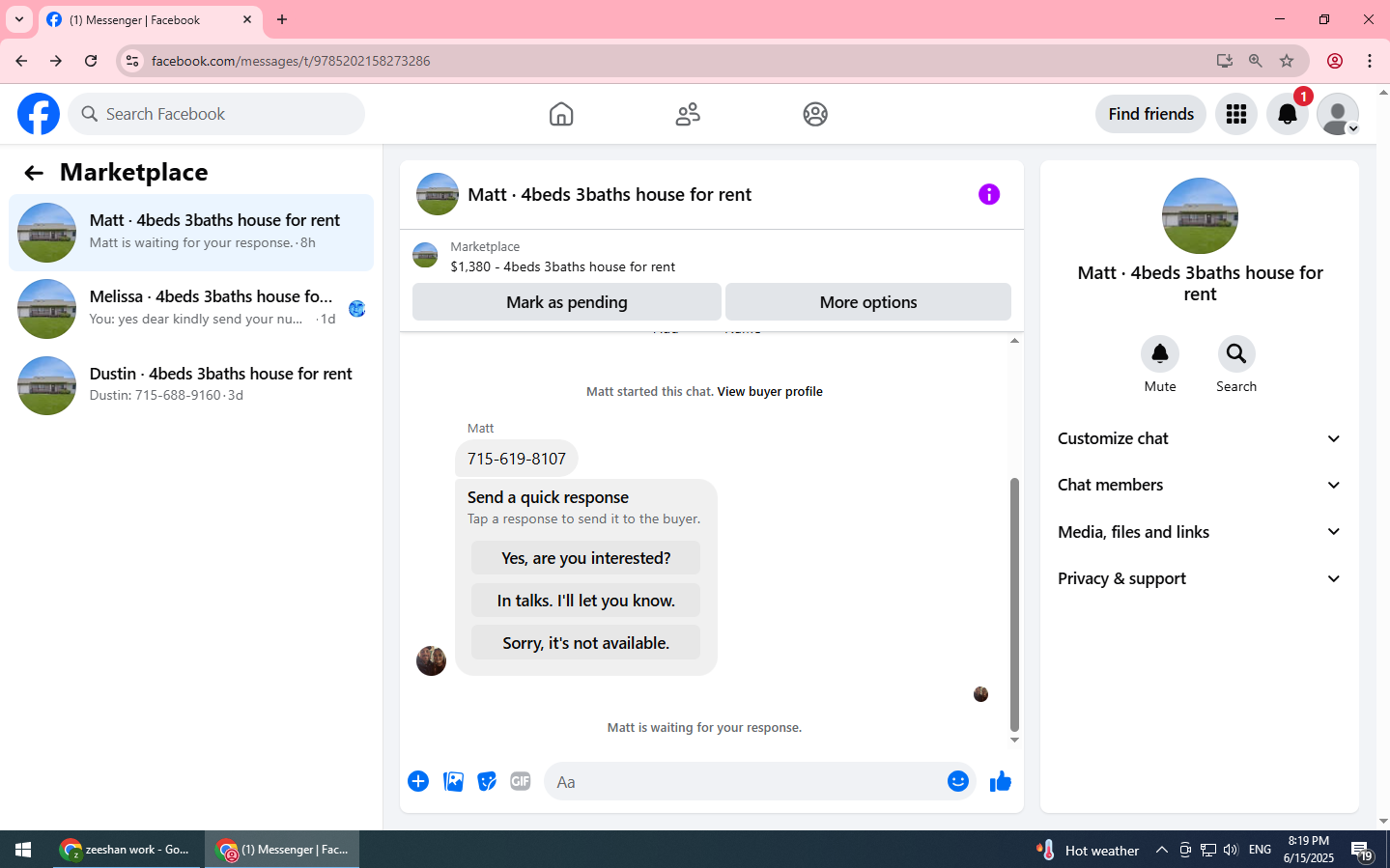Screen dimensions: 1390x868
Task: Open the Matt conversation in the list
Action: coord(191,233)
